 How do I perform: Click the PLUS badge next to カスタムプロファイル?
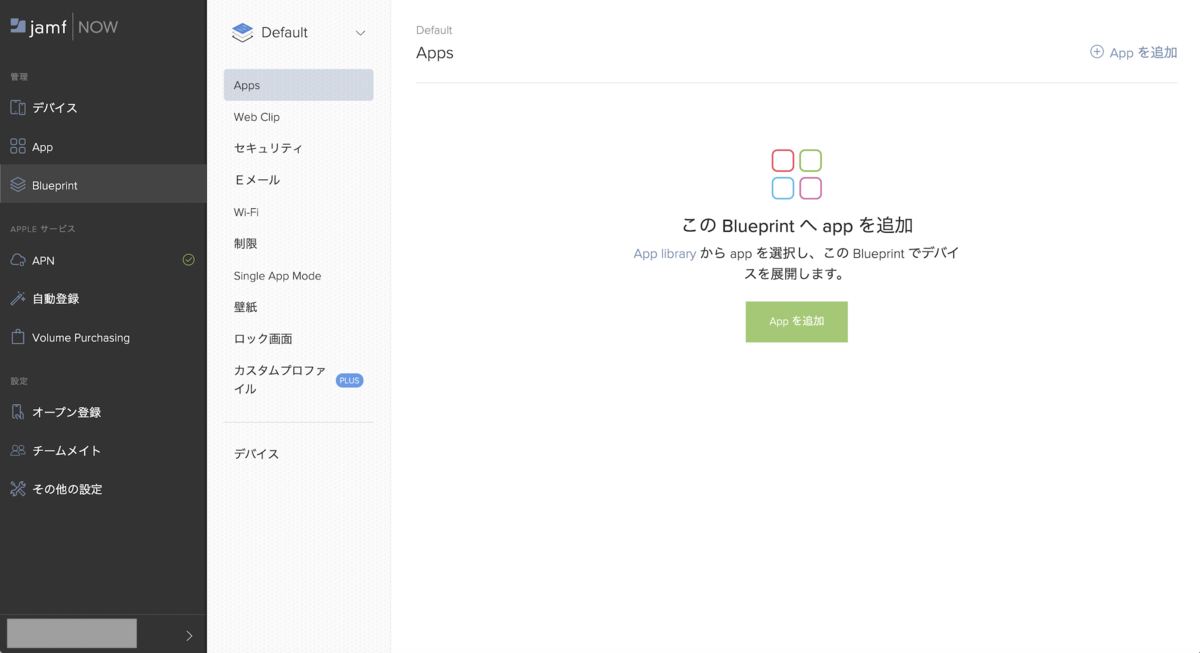point(349,380)
